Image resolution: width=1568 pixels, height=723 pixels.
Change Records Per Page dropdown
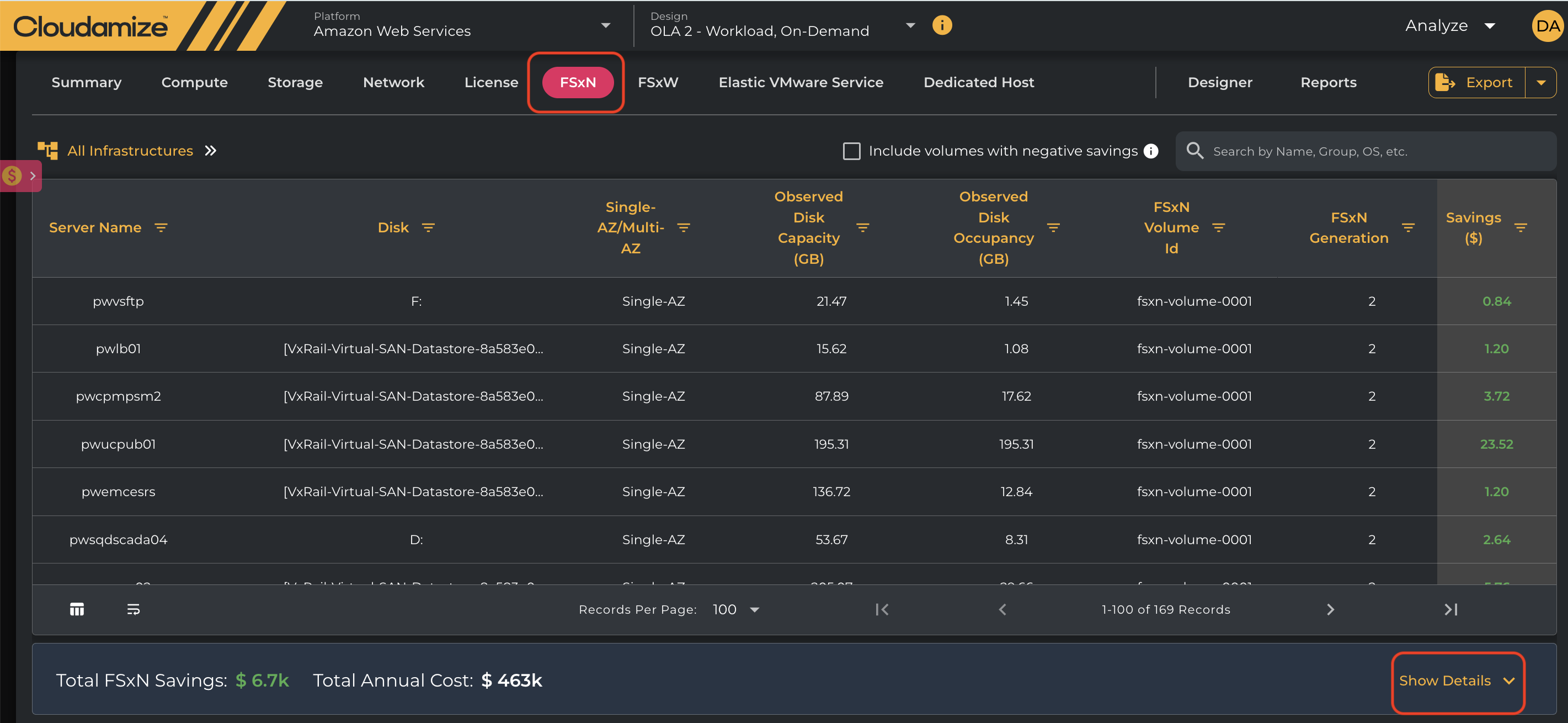[x=736, y=609]
